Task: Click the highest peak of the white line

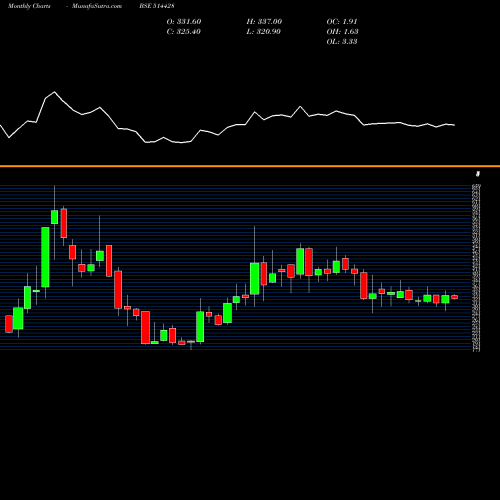Action: tap(54, 92)
